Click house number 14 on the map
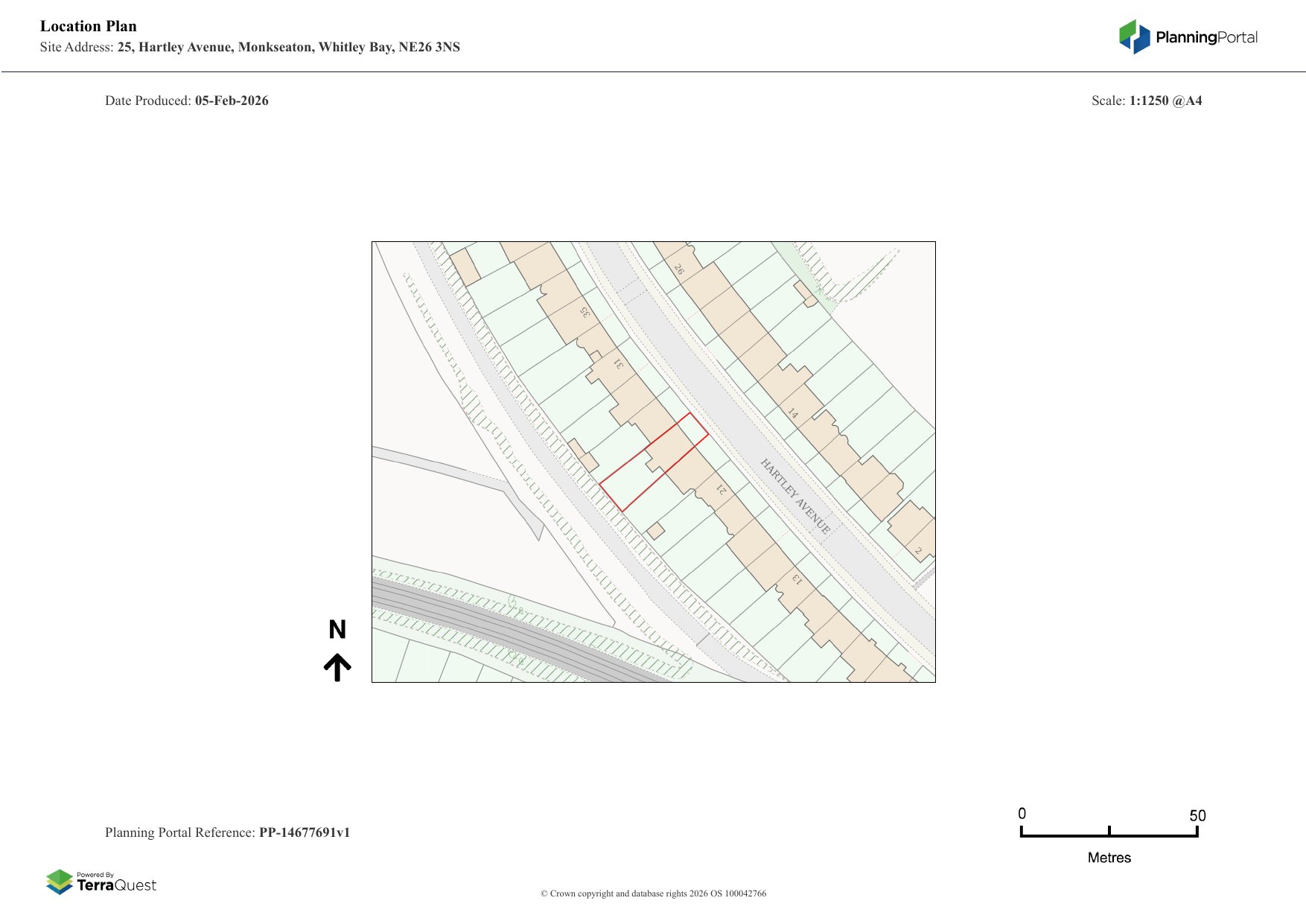The image size is (1306, 924). point(793,413)
